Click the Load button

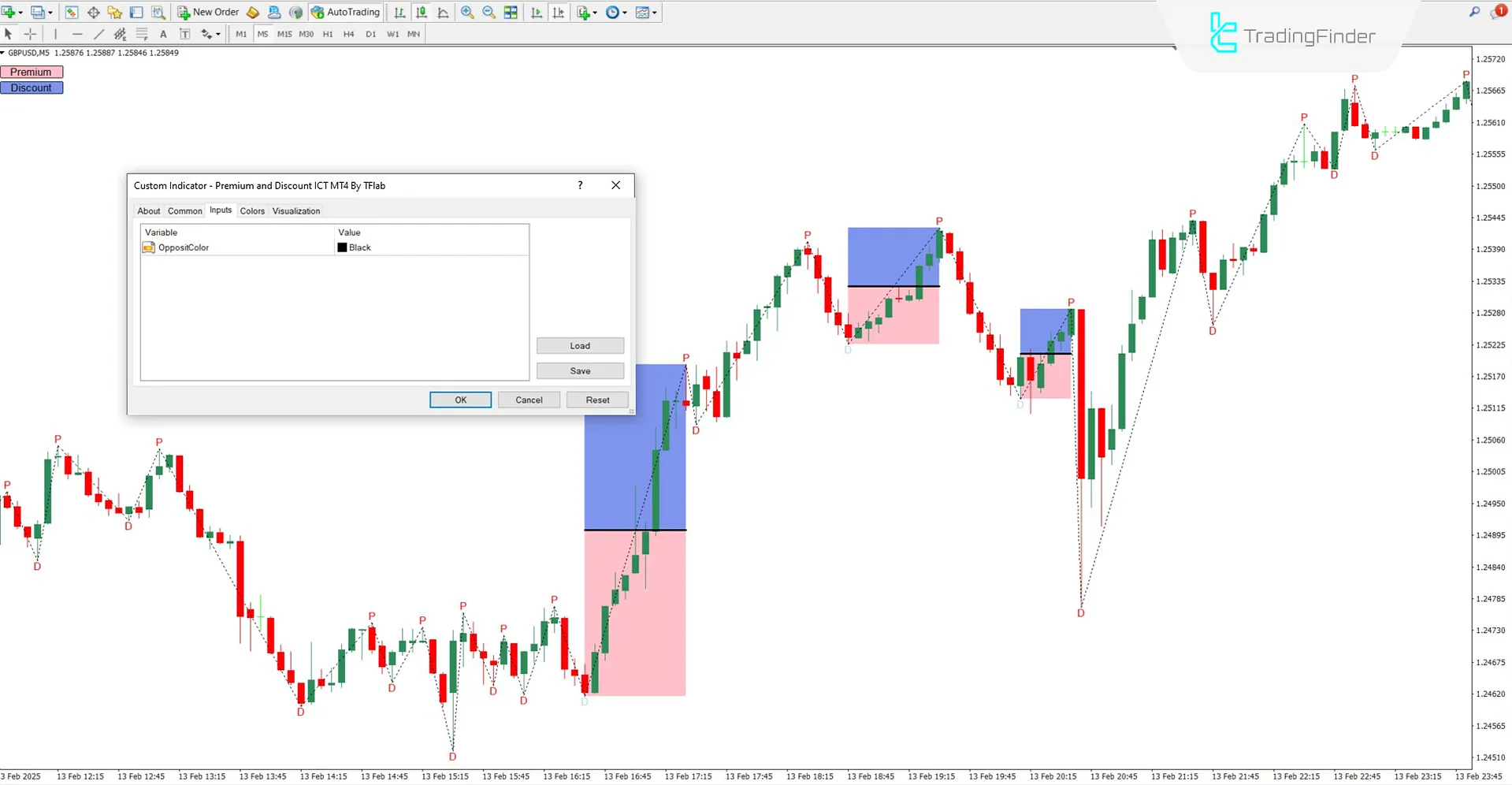[x=580, y=345]
